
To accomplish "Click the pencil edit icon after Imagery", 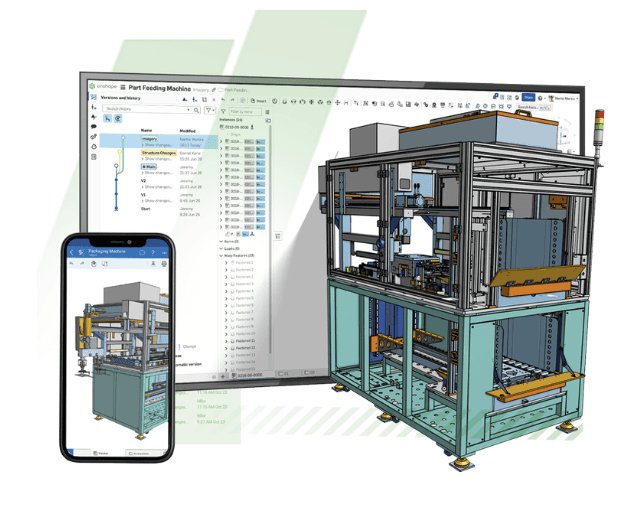I will click(x=214, y=90).
